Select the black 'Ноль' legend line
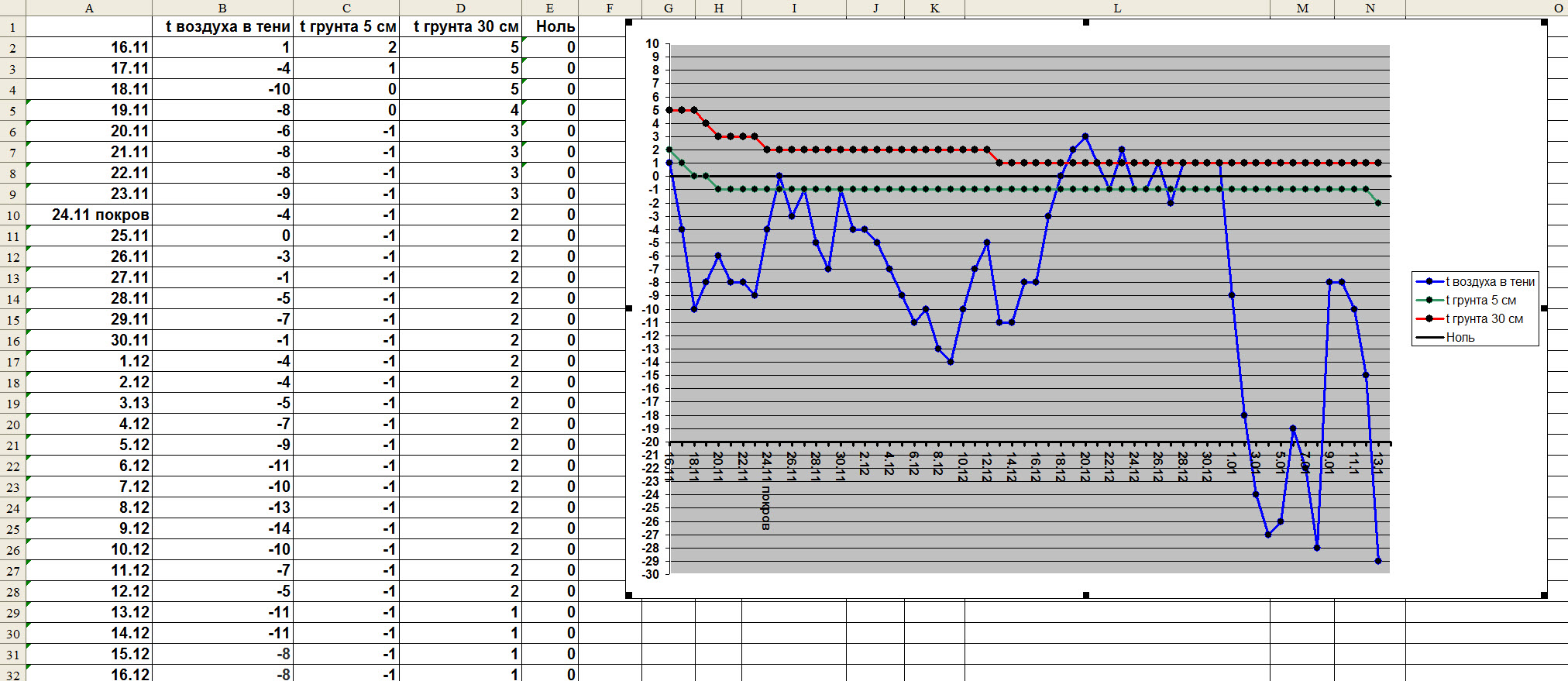 point(1429,338)
